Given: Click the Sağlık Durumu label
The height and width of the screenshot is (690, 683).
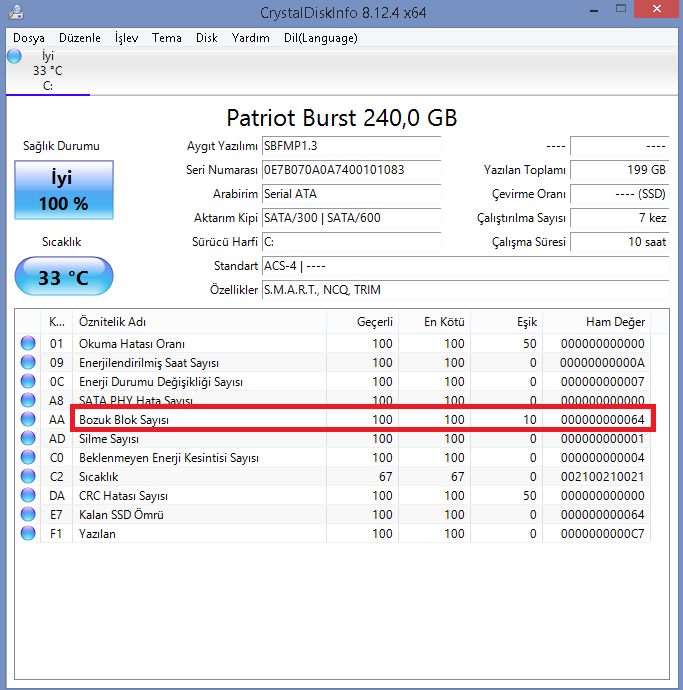Looking at the screenshot, I should pos(61,146).
